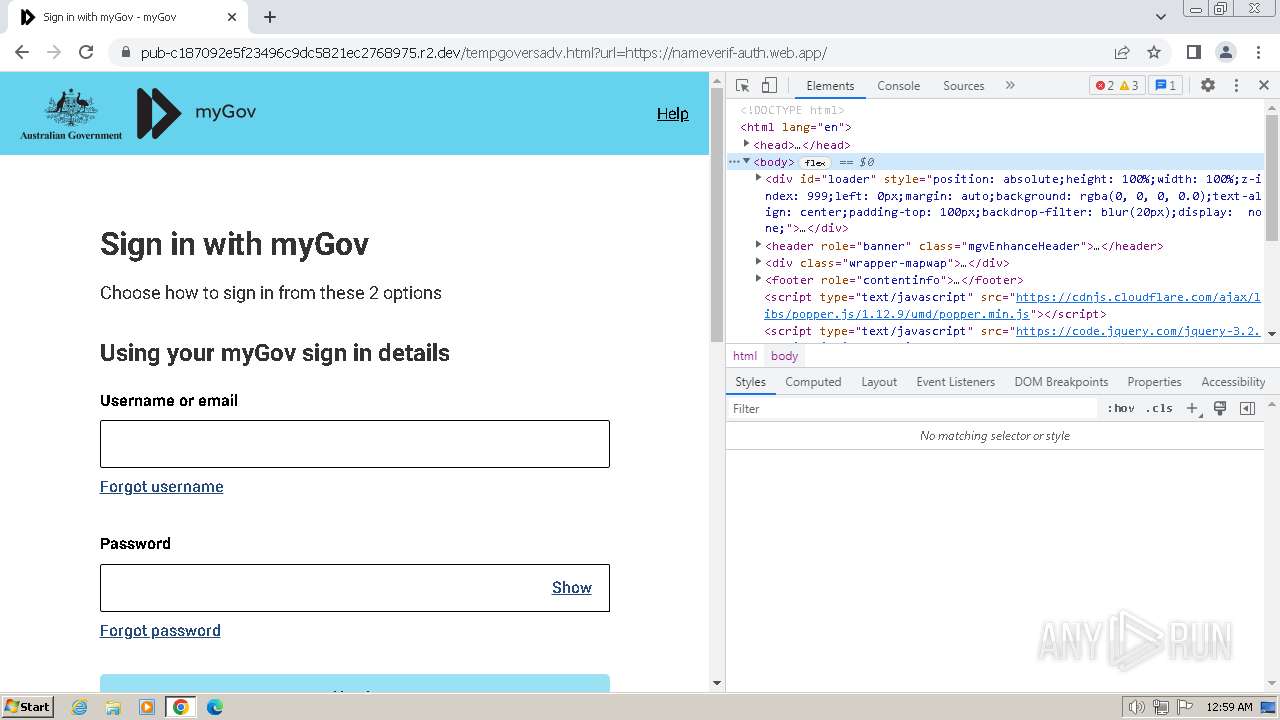This screenshot has height=720, width=1280.
Task: Open the popper.min.js script URL
Action: point(1013,305)
